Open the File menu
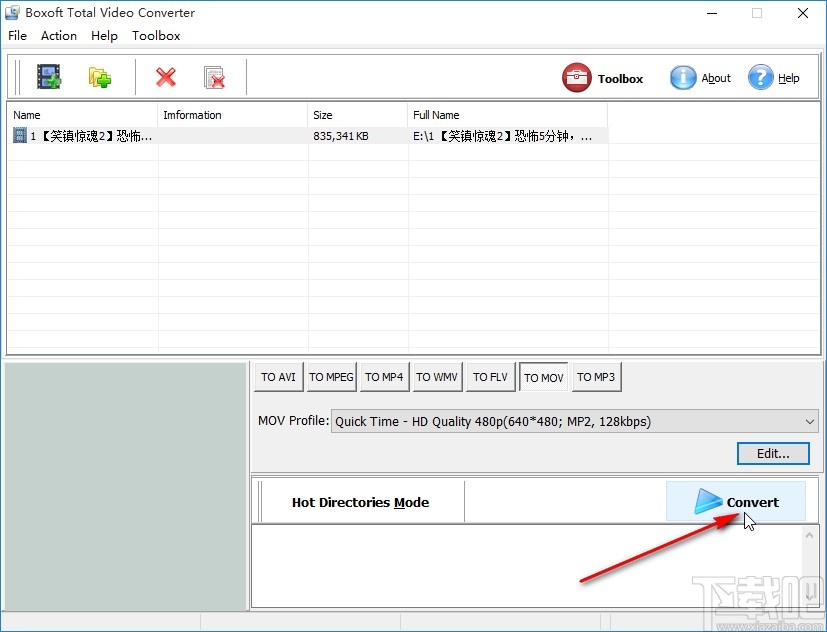The width and height of the screenshot is (827, 632). tap(17, 35)
